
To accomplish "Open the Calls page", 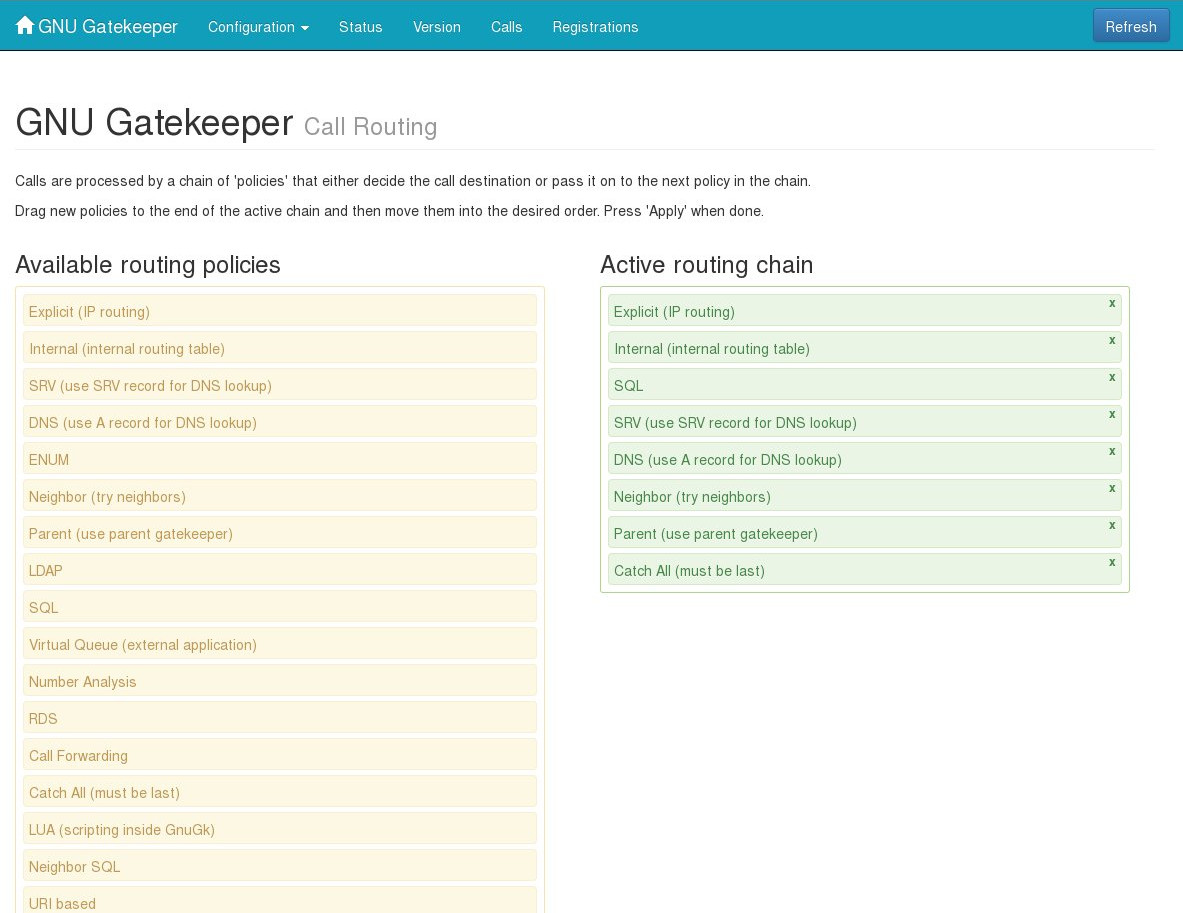I will pyautogui.click(x=506, y=26).
